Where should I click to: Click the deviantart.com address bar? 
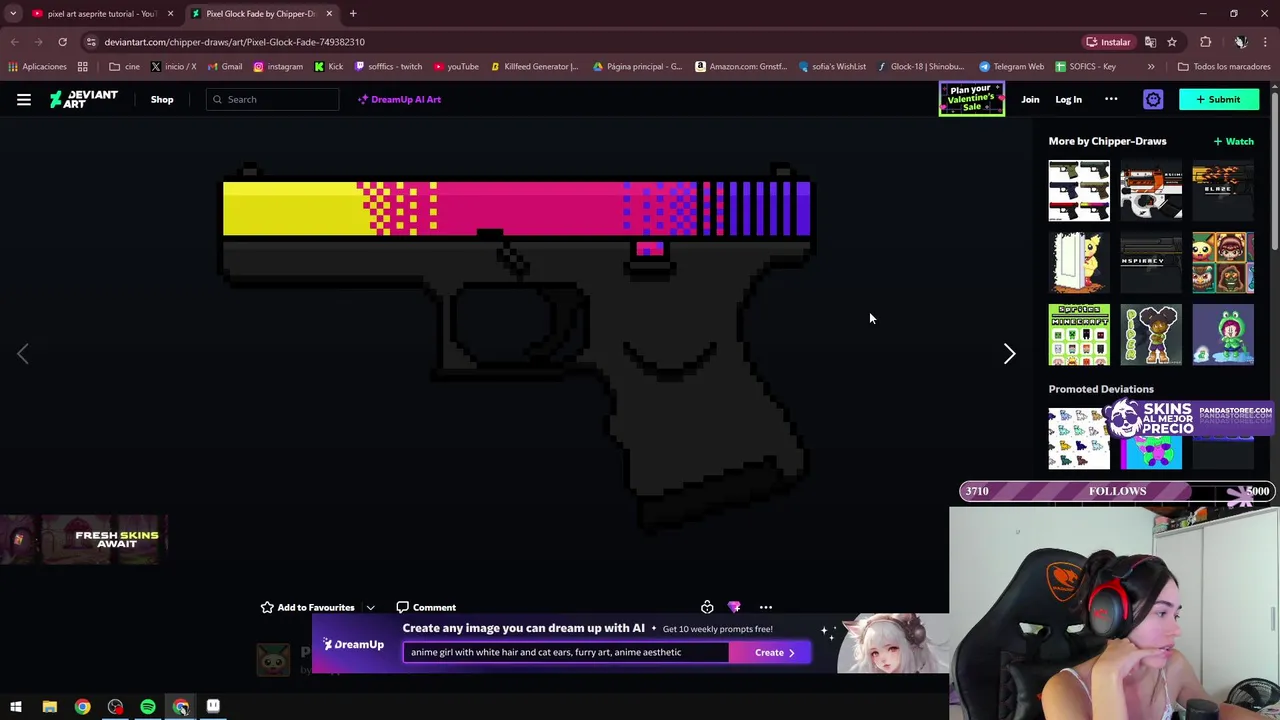580,42
